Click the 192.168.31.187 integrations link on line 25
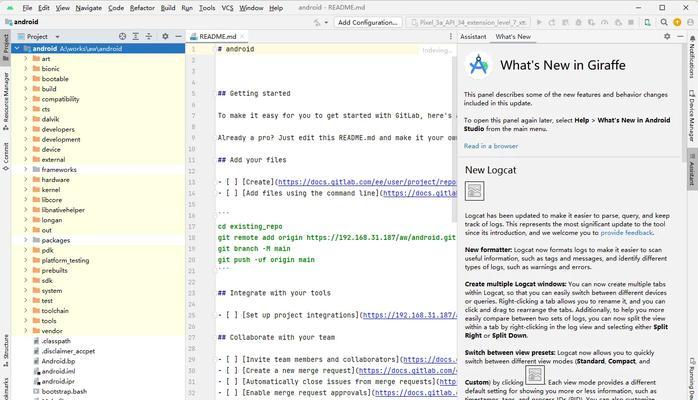 pos(410,315)
